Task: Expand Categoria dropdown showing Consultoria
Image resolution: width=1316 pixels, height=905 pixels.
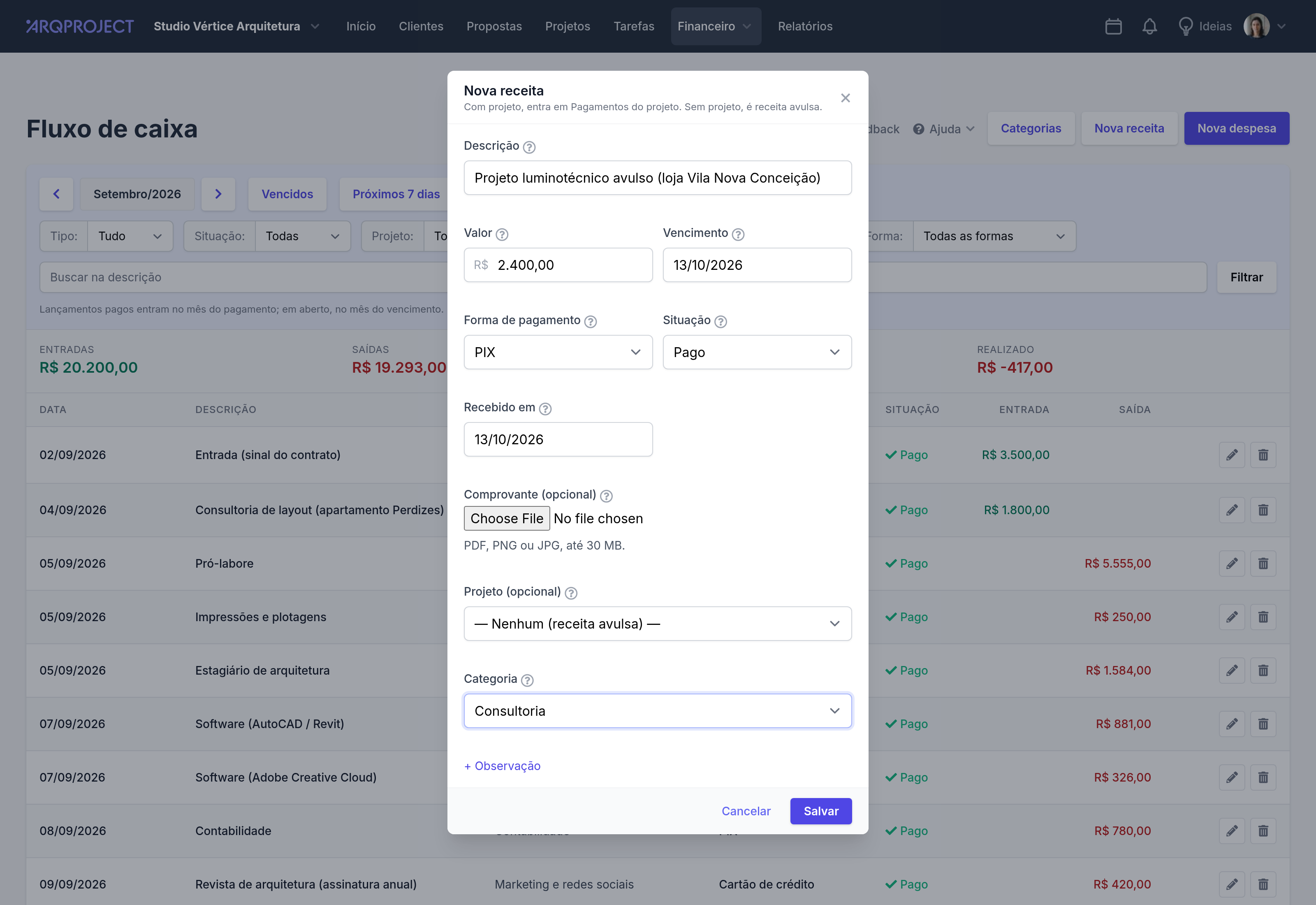Action: [x=658, y=710]
